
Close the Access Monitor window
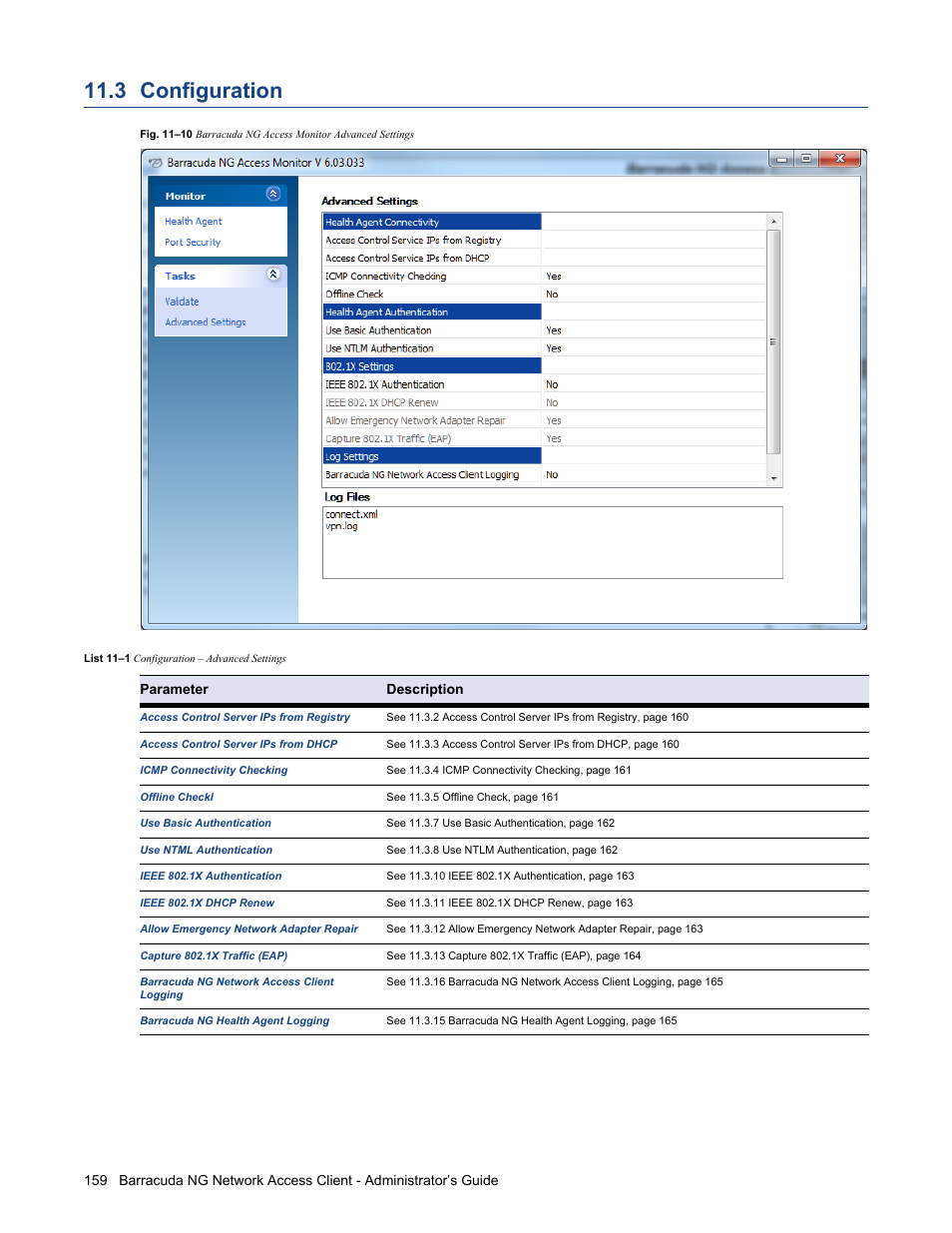pos(840,159)
